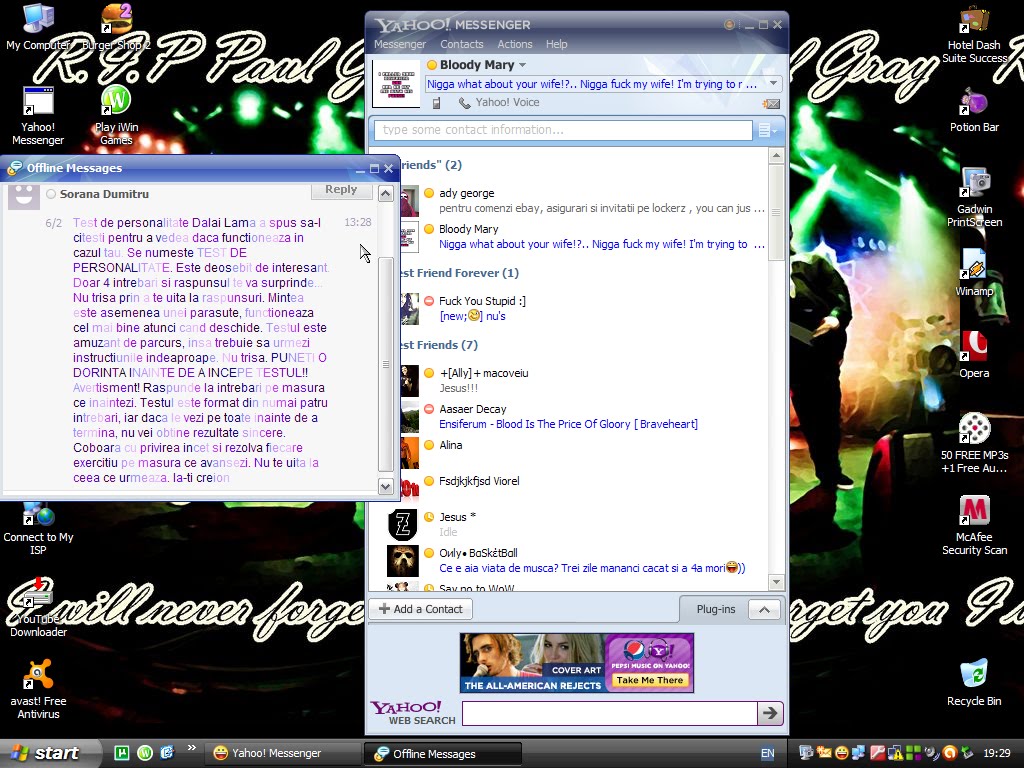The height and width of the screenshot is (768, 1024).
Task: Open the Help menu
Action: pyautogui.click(x=556, y=44)
